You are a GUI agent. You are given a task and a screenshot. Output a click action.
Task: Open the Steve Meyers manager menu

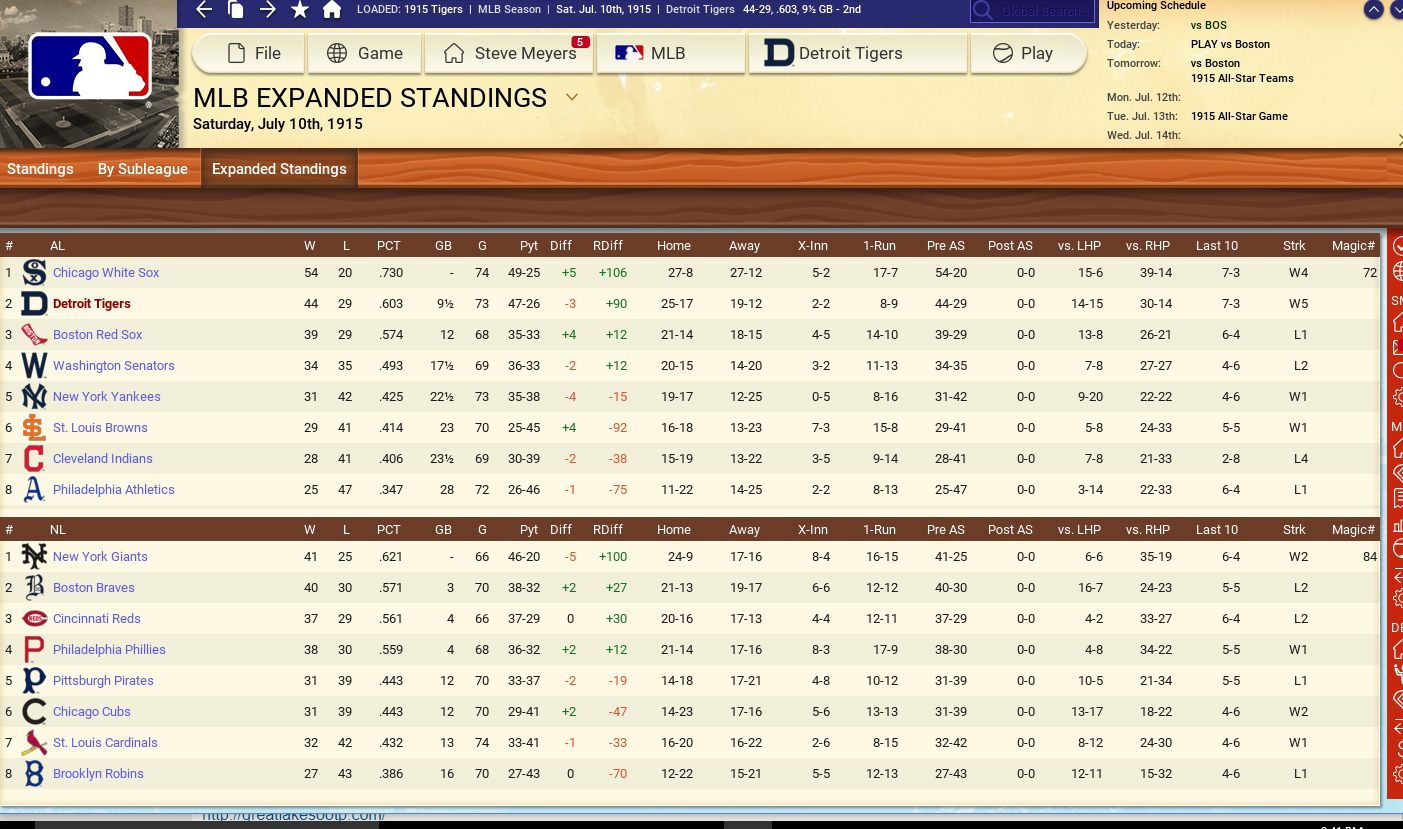[x=510, y=54]
